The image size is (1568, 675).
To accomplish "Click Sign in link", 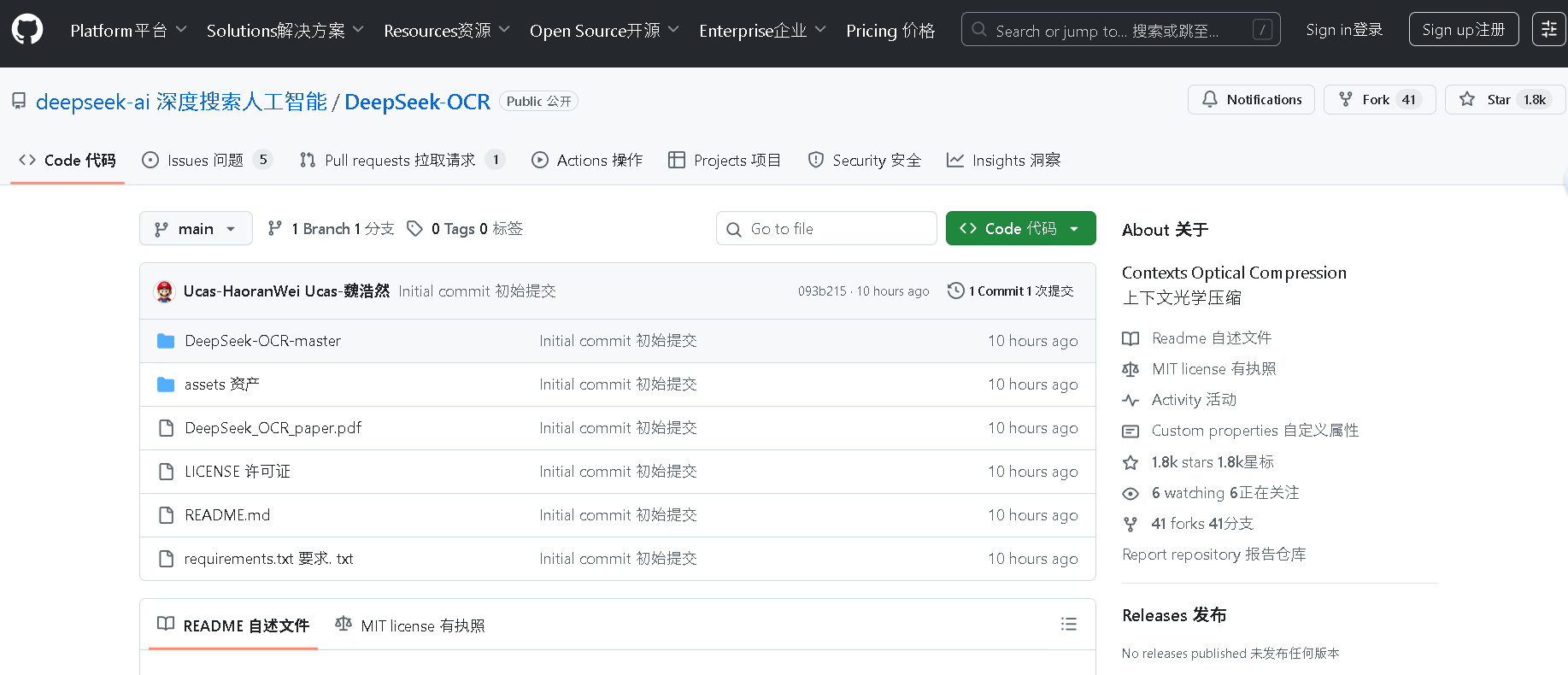I will (x=1344, y=30).
